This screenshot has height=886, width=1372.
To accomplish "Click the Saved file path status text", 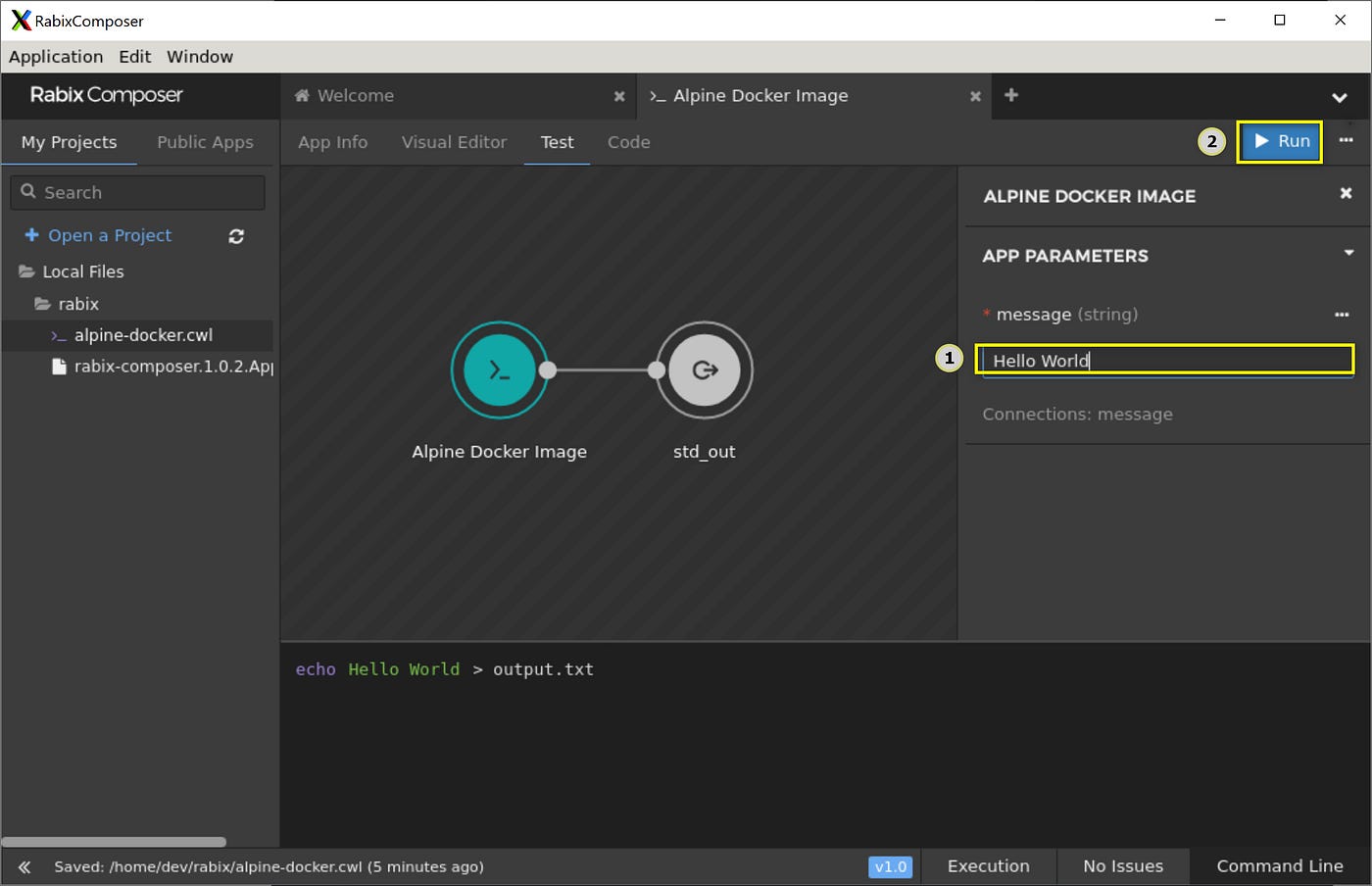I will (x=269, y=866).
